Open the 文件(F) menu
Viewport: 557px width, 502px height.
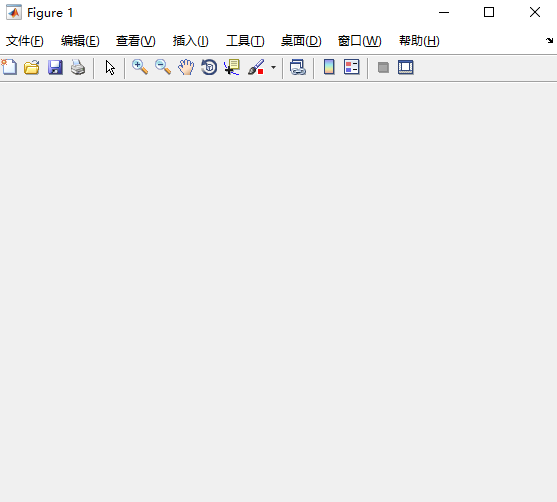pos(25,41)
